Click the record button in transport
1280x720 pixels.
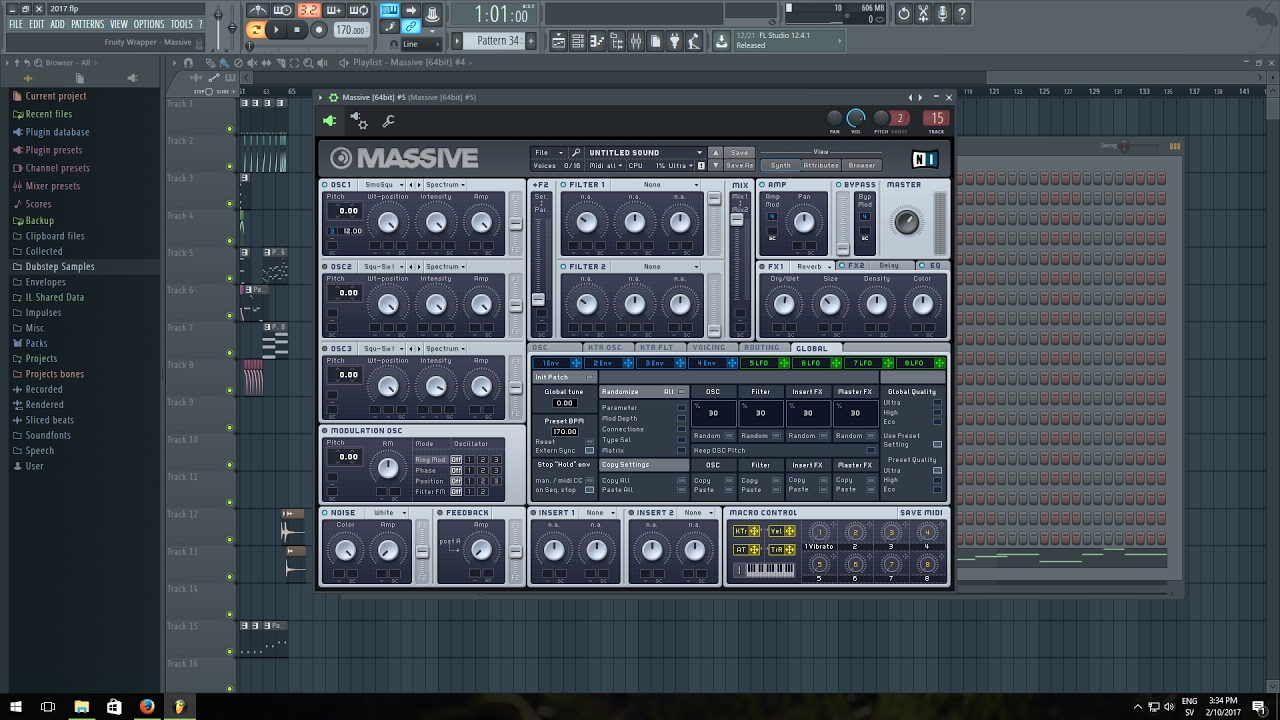click(x=319, y=30)
